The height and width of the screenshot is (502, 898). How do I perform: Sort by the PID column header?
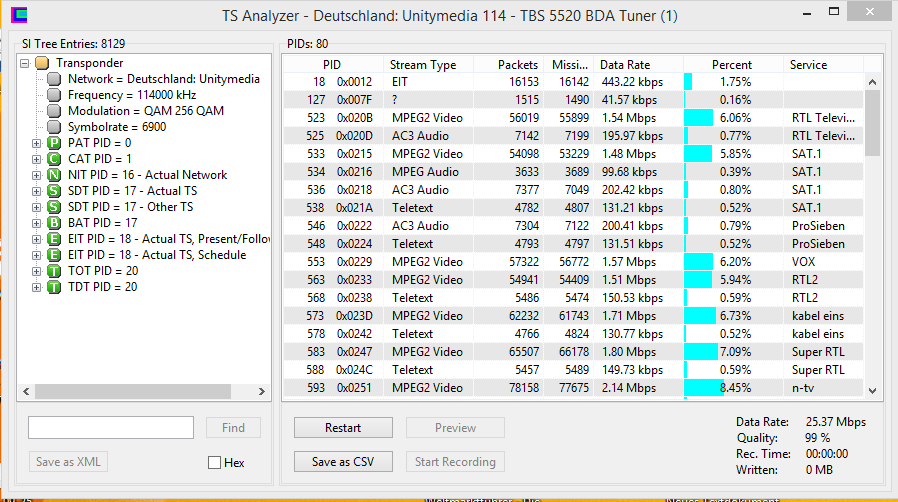(x=333, y=65)
